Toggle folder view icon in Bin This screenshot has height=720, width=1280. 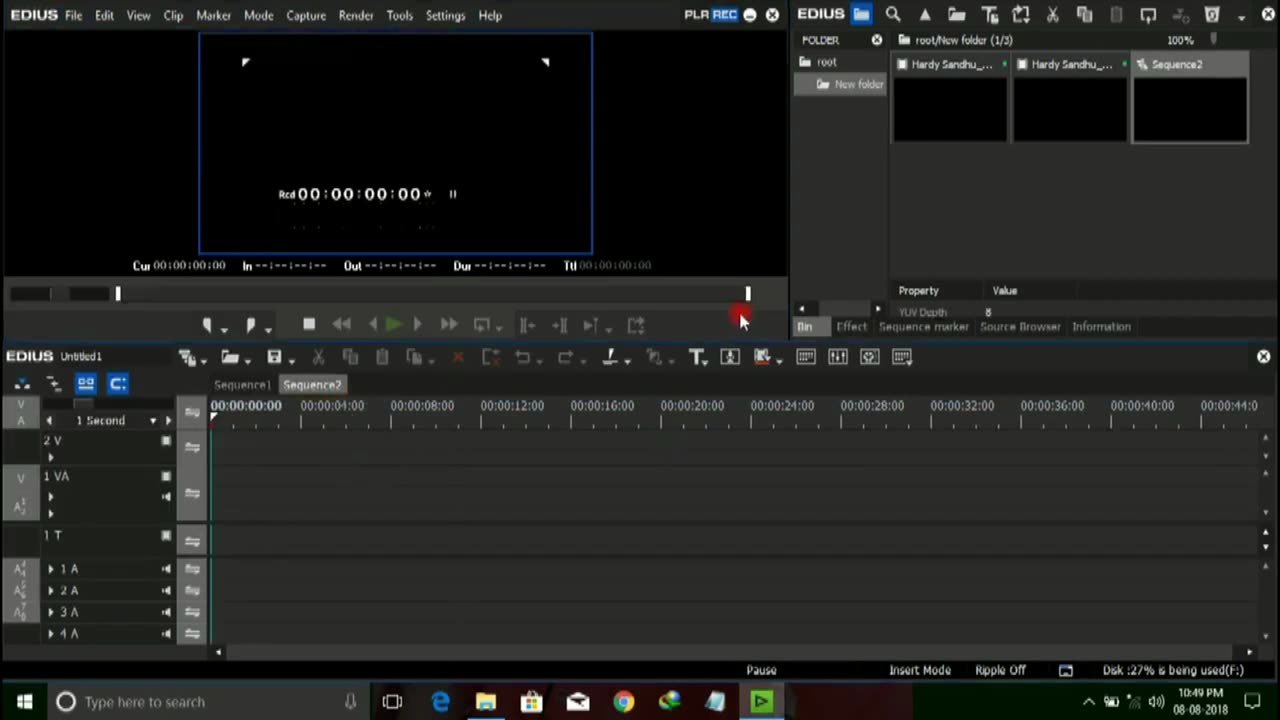coord(861,15)
